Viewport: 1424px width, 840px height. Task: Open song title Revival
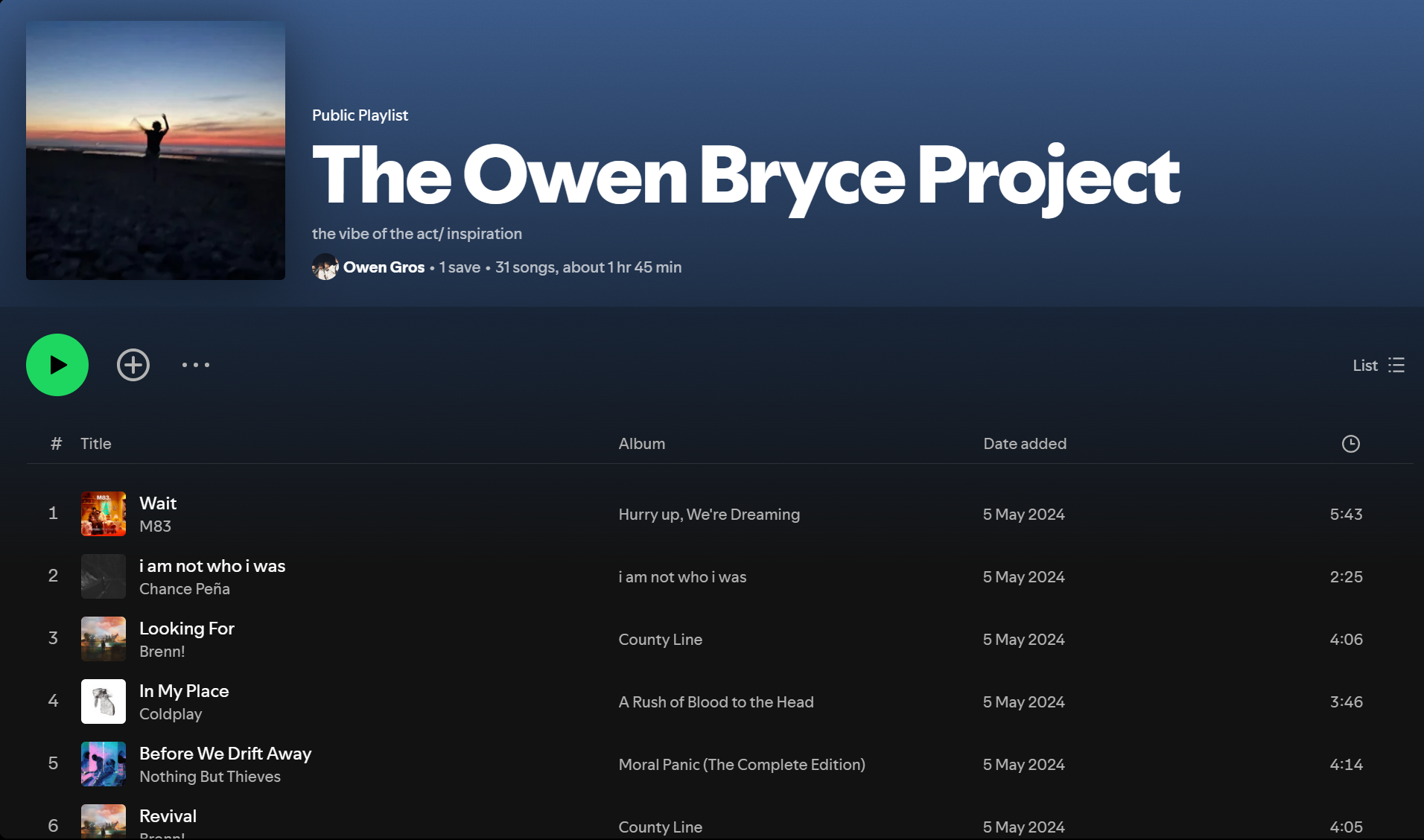pos(168,816)
